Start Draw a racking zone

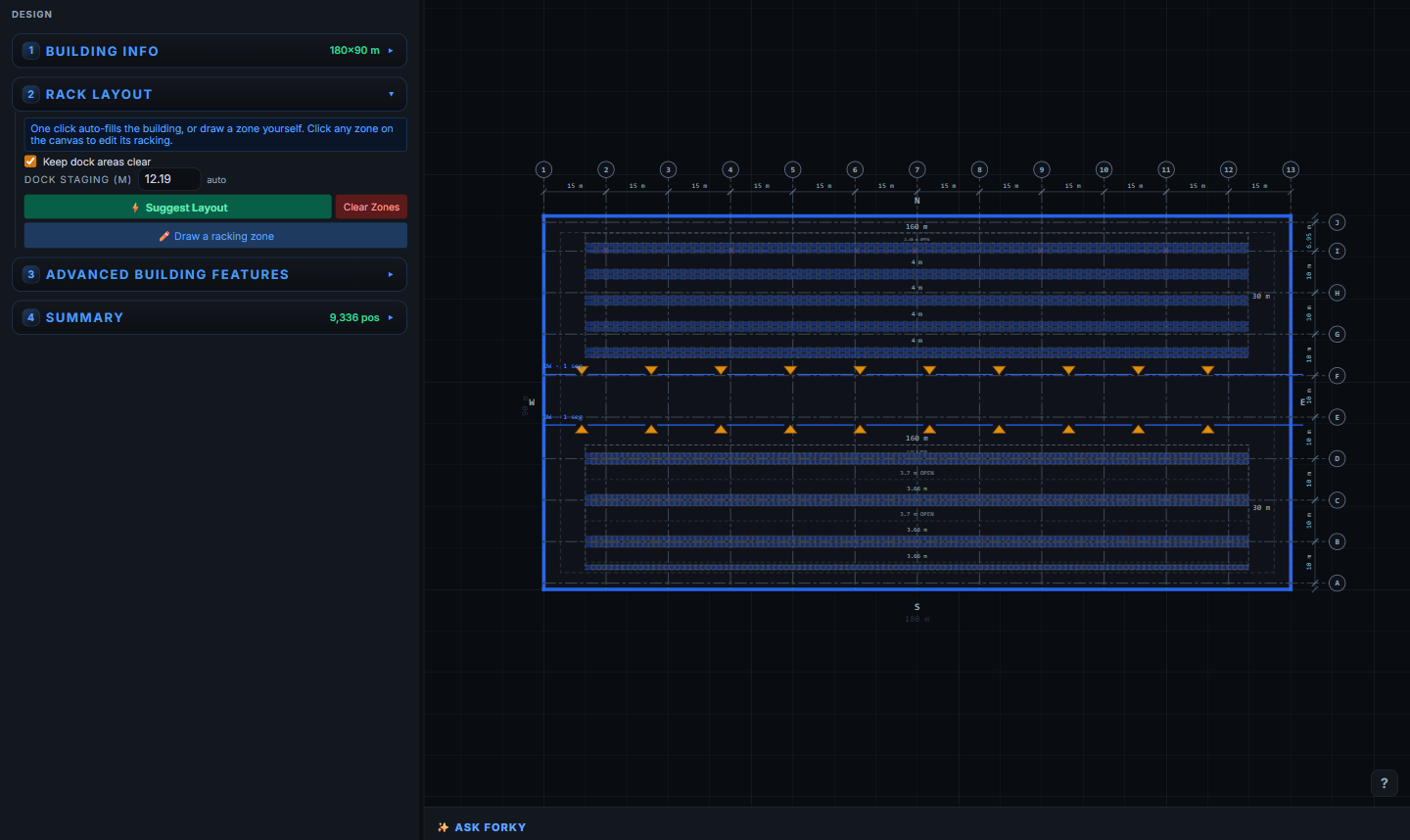click(215, 236)
